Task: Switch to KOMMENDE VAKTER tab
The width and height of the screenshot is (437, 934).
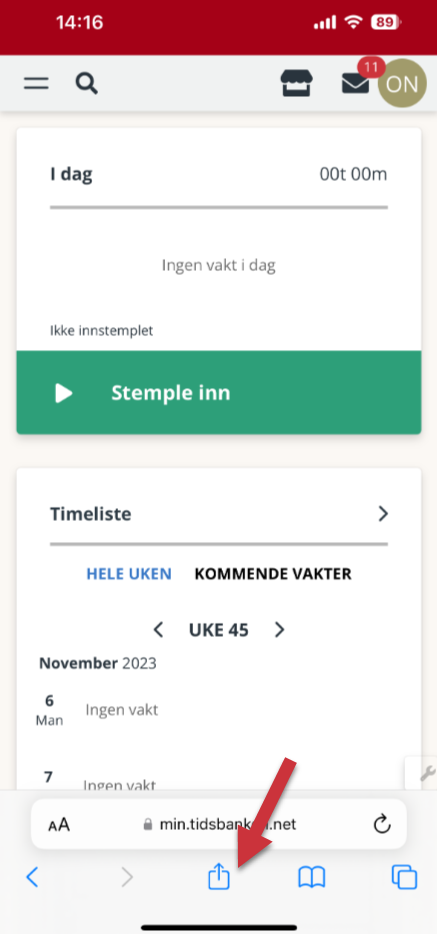Action: (x=273, y=574)
